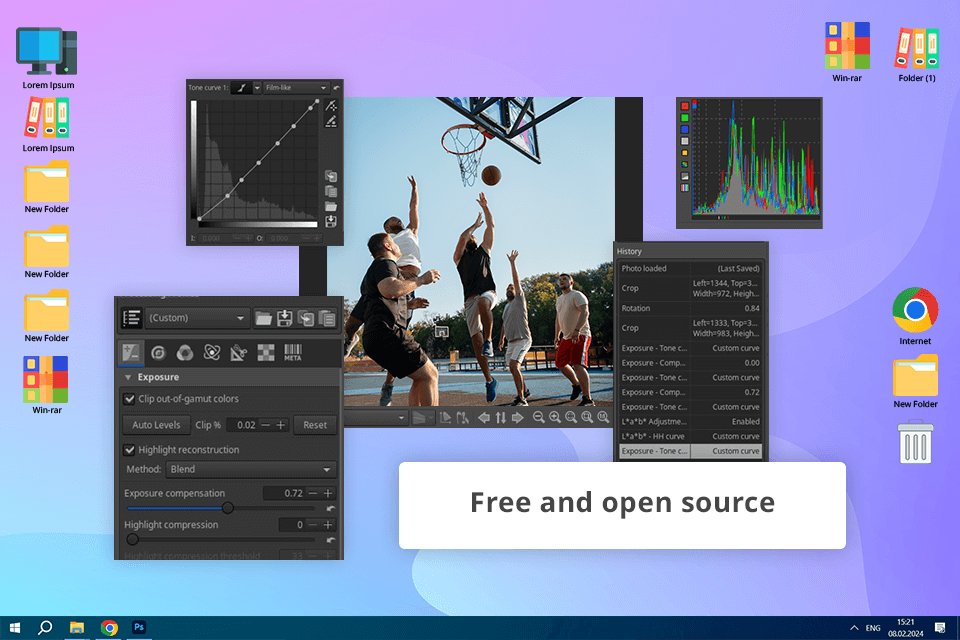960x640 pixels.
Task: Click the Exposure compensation slider handle
Action: pos(228,508)
